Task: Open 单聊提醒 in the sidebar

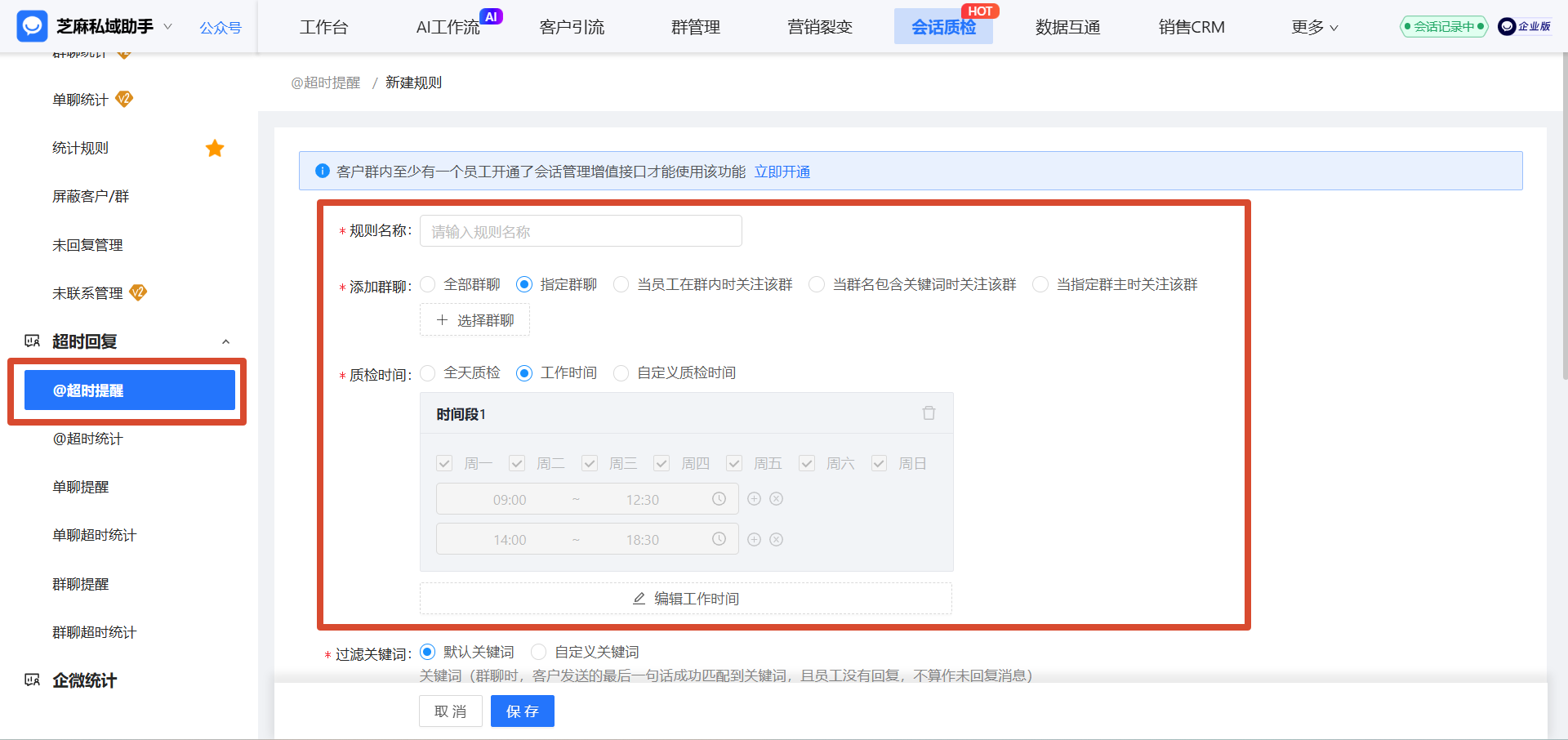Action: [81, 487]
